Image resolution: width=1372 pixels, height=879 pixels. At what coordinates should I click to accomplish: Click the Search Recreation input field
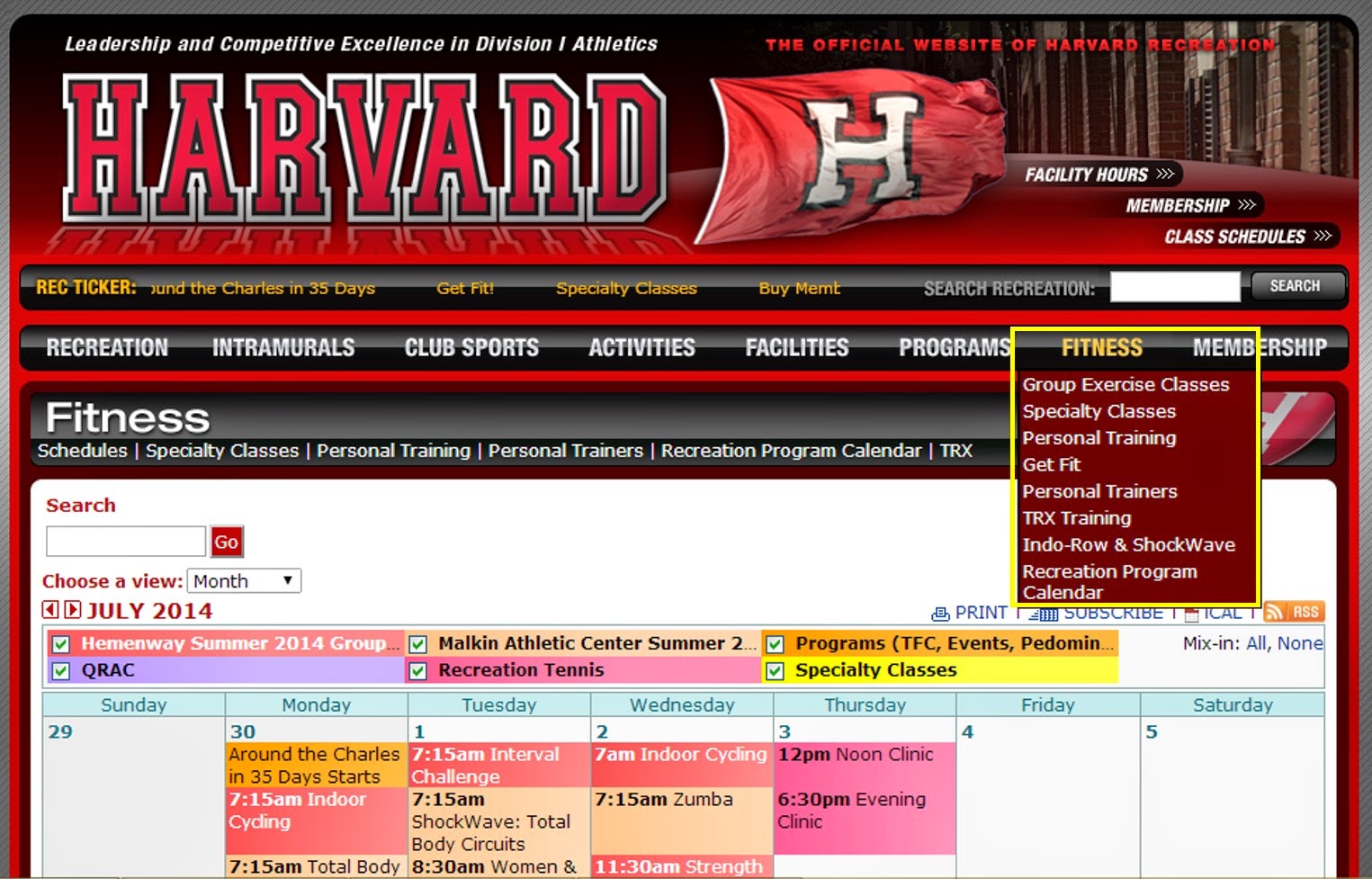tap(1175, 287)
